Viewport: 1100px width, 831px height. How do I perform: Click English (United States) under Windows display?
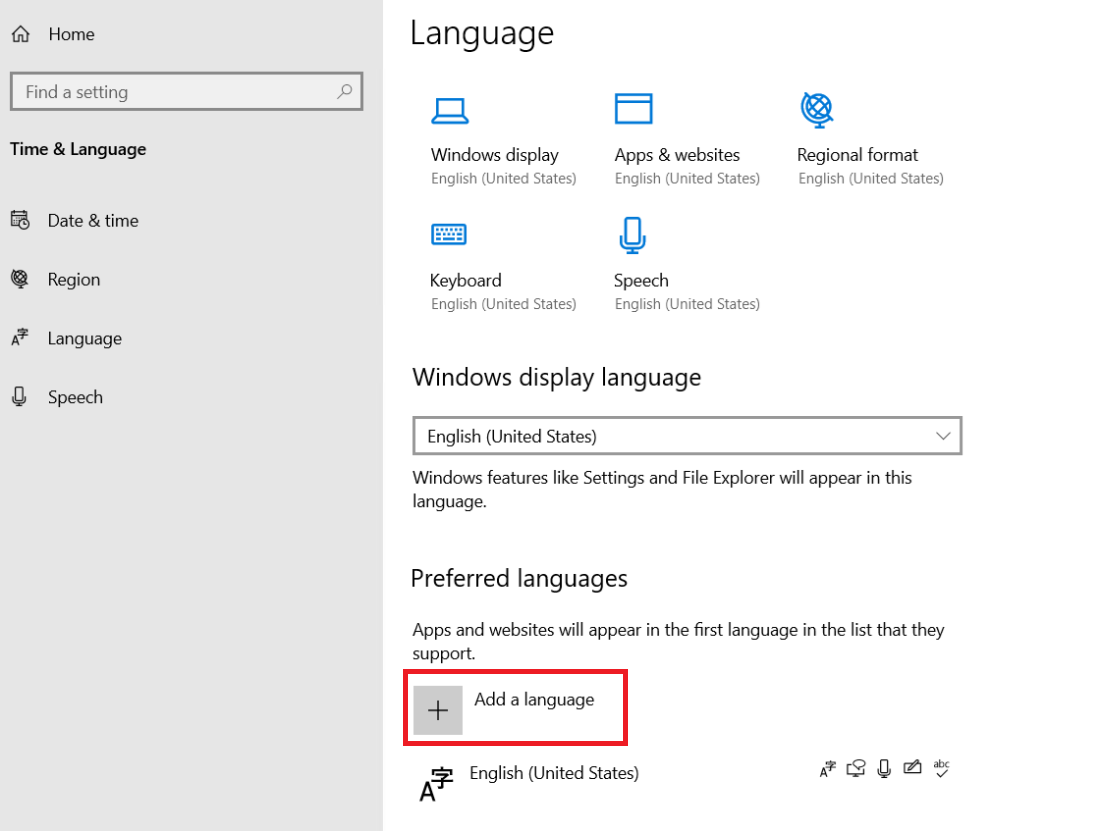pos(504,179)
